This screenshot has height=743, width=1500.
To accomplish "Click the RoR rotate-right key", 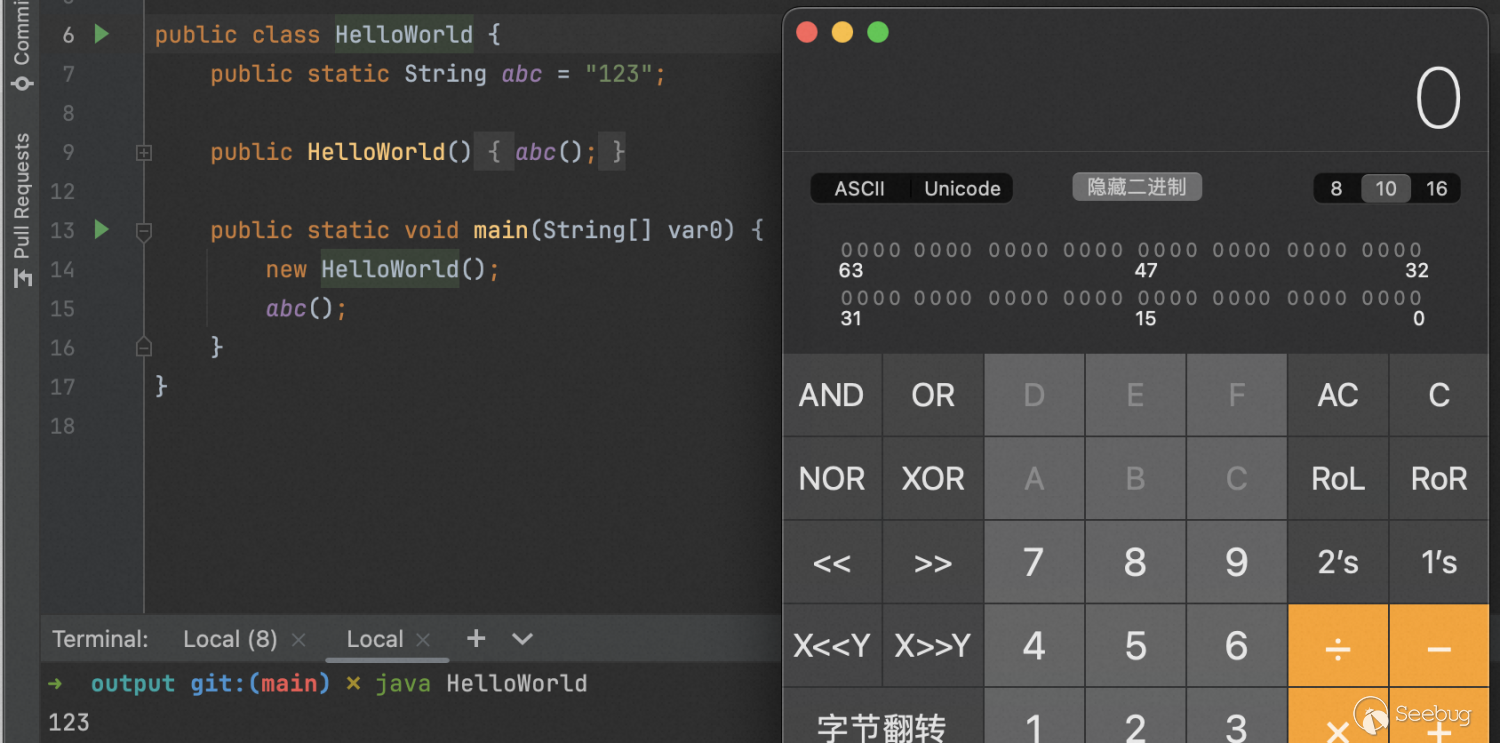I will point(1439,479).
